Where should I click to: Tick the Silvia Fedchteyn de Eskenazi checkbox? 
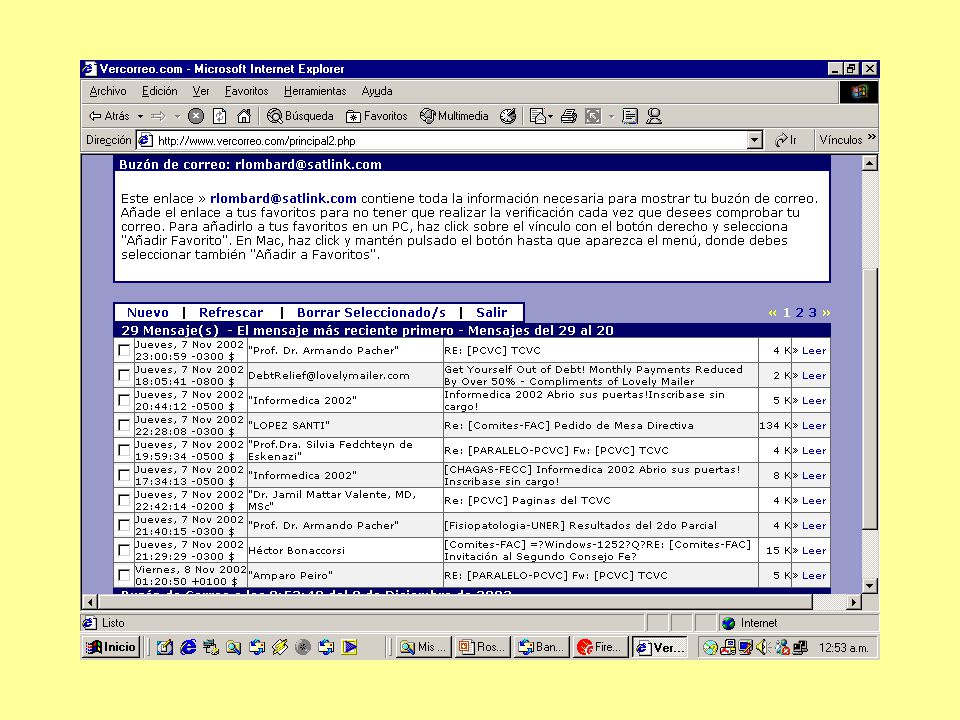[124, 450]
